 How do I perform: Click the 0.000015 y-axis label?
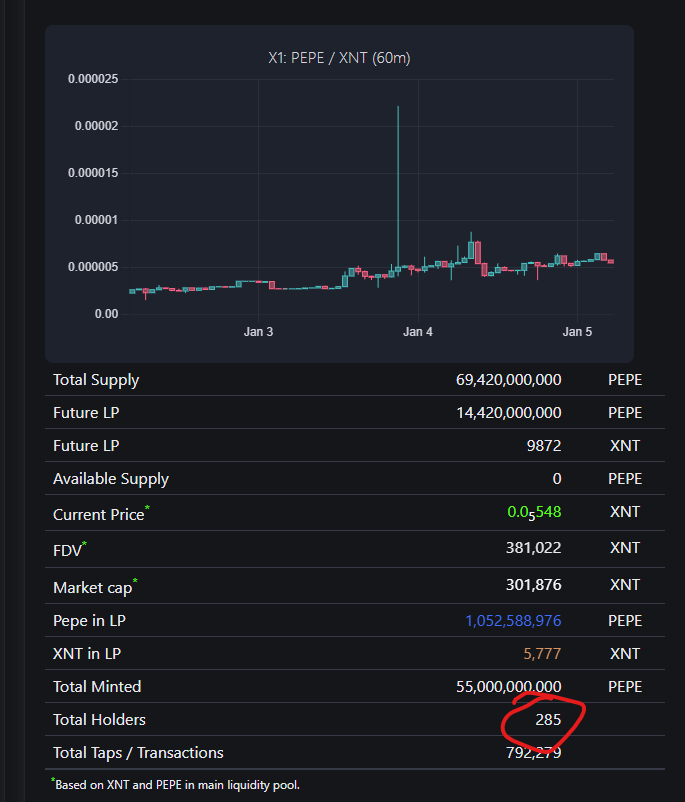pos(93,173)
